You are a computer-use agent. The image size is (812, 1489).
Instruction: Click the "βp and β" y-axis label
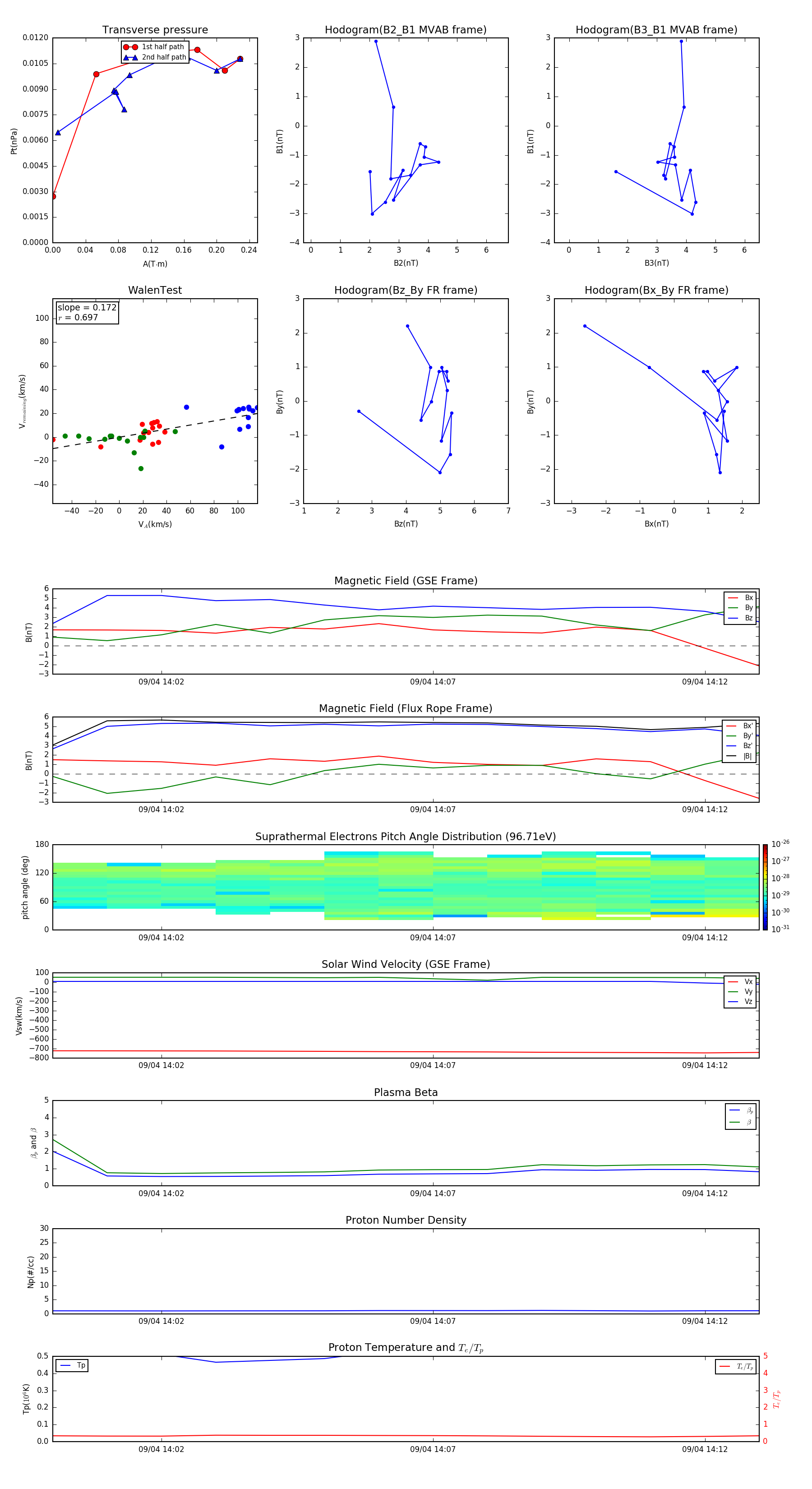point(34,1143)
